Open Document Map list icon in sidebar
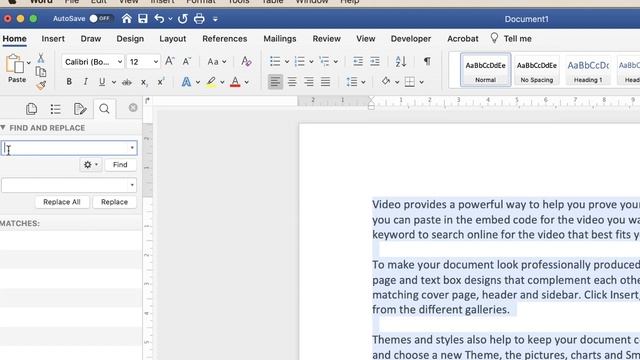Screen dimensions: 640x360 tap(56, 109)
